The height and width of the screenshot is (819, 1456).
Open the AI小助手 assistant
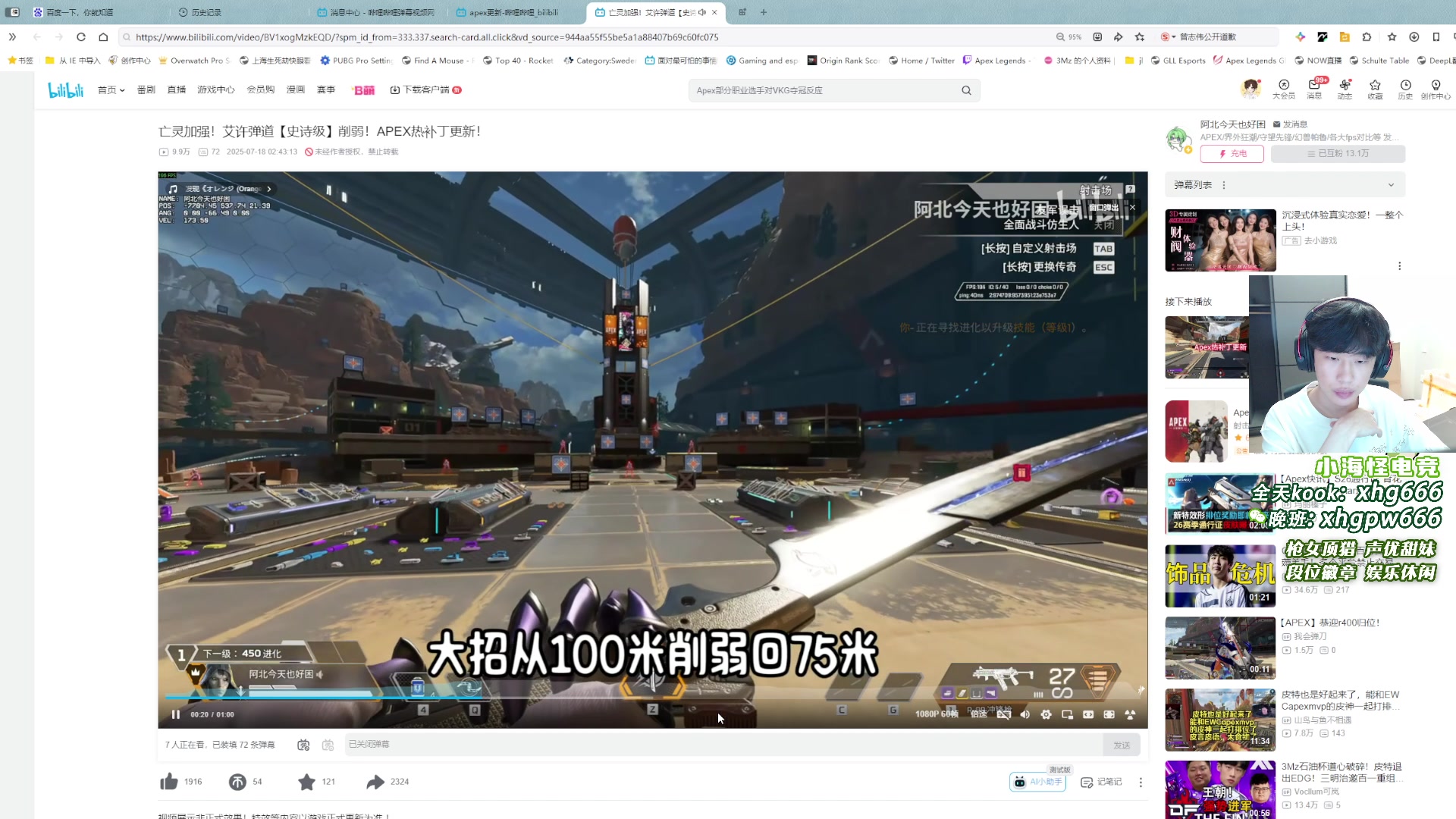(x=1037, y=782)
